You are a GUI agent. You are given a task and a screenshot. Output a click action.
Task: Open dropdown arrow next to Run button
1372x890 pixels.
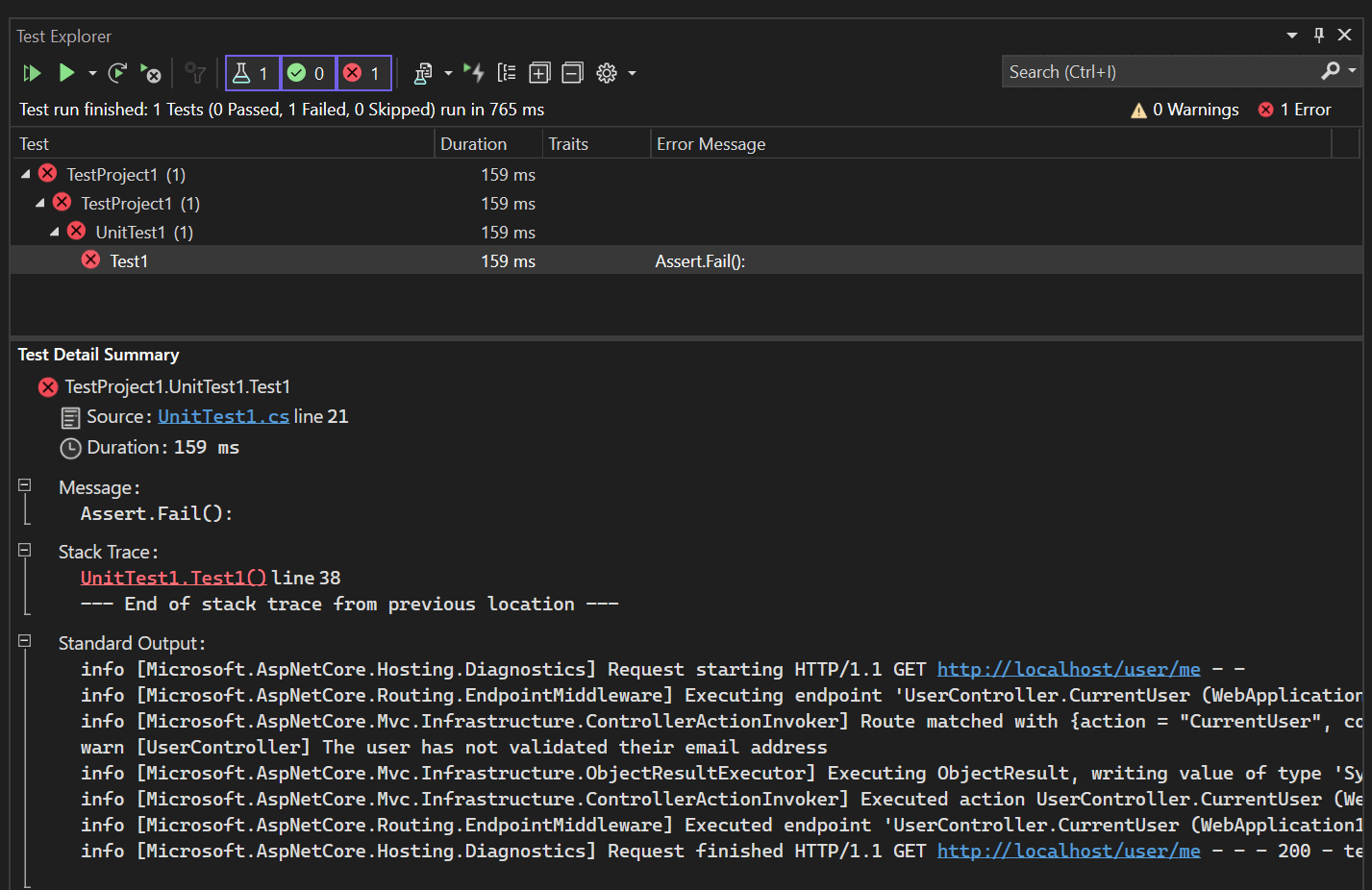92,73
